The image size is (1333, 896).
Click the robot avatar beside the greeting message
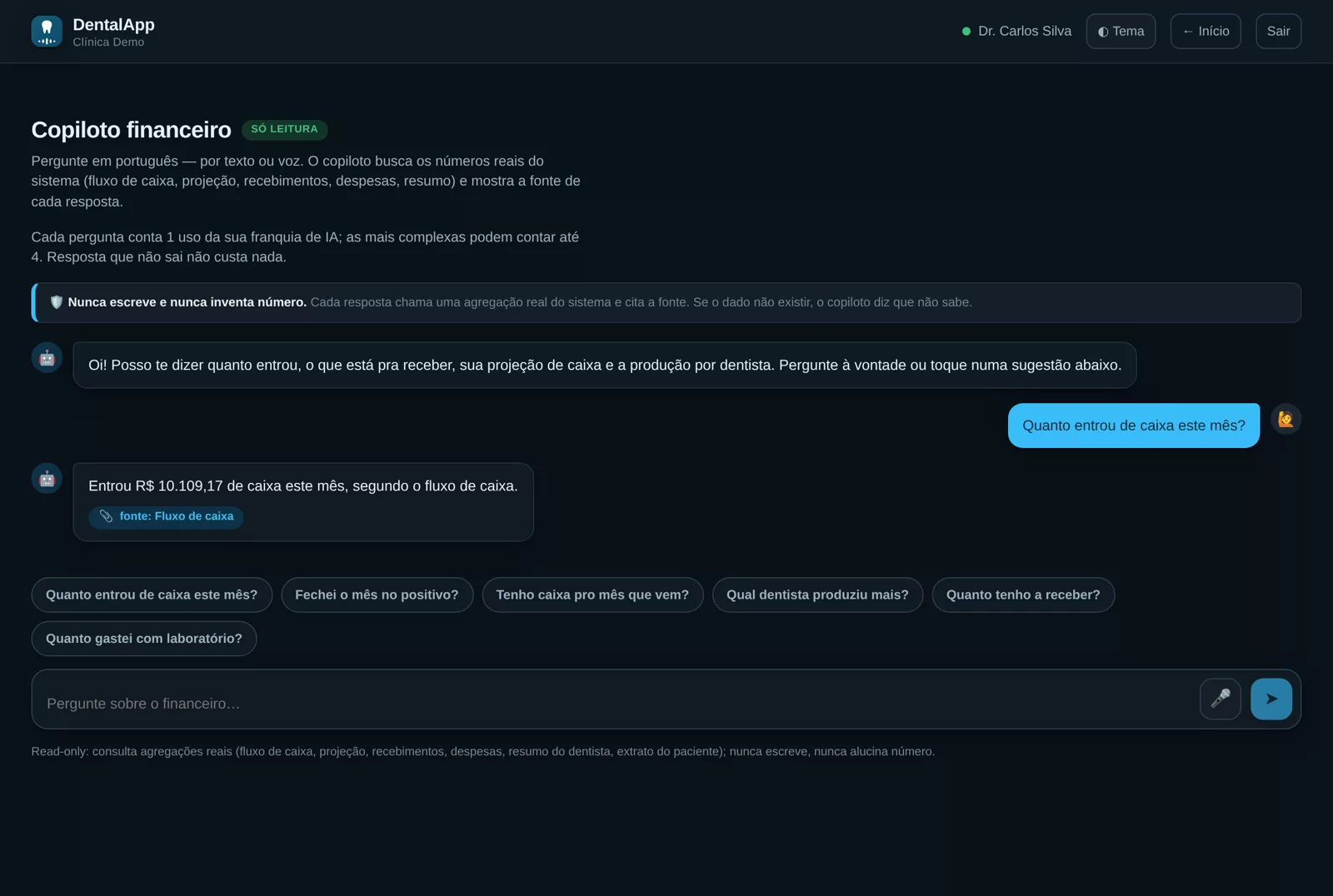pyautogui.click(x=47, y=357)
